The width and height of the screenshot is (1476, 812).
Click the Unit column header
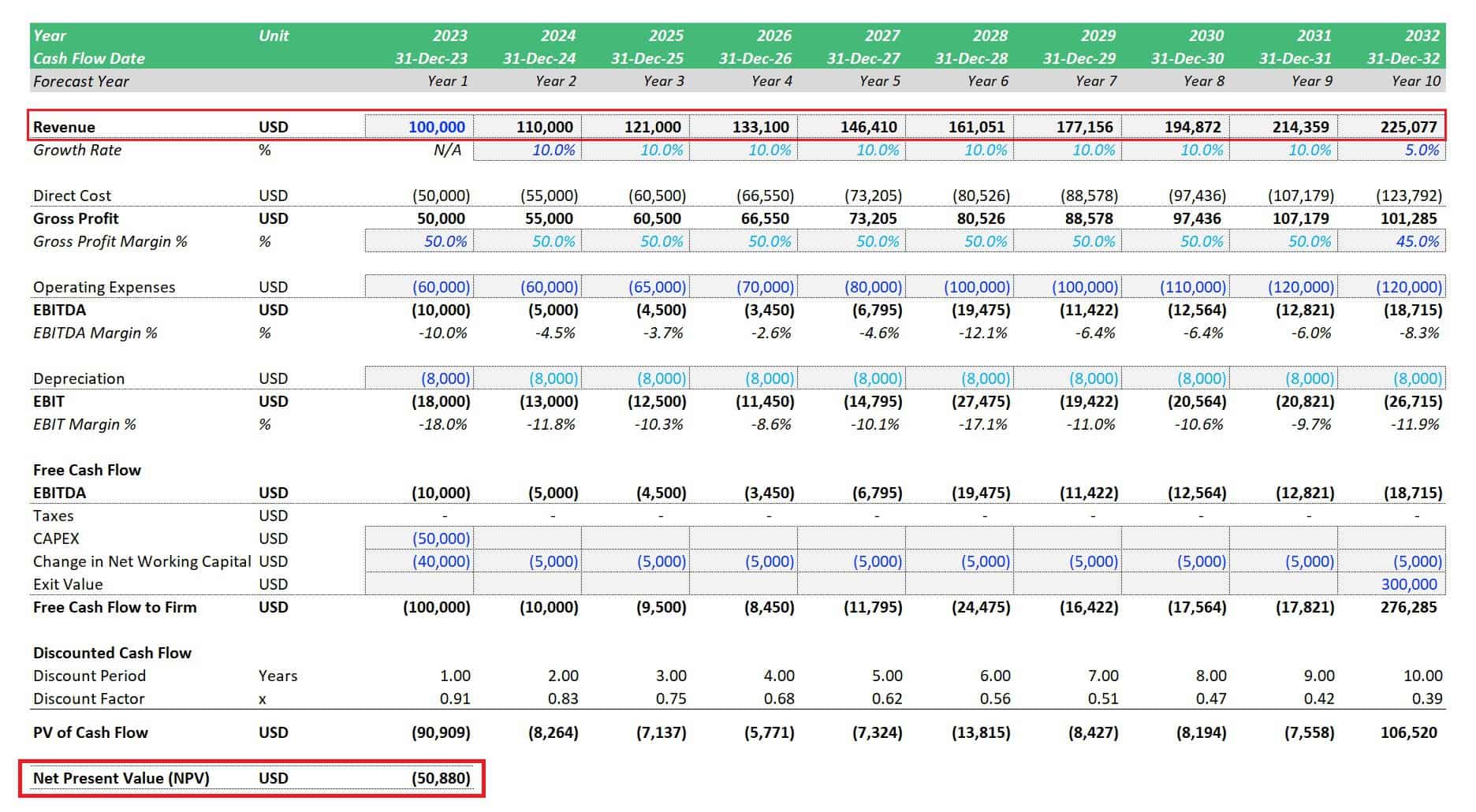coord(274,35)
